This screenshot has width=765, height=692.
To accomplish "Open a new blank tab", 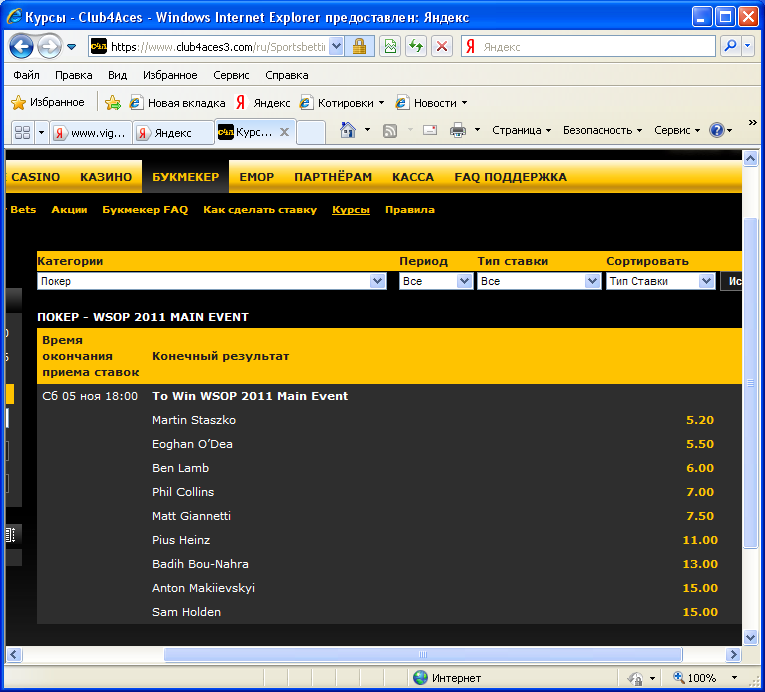I will [311, 132].
